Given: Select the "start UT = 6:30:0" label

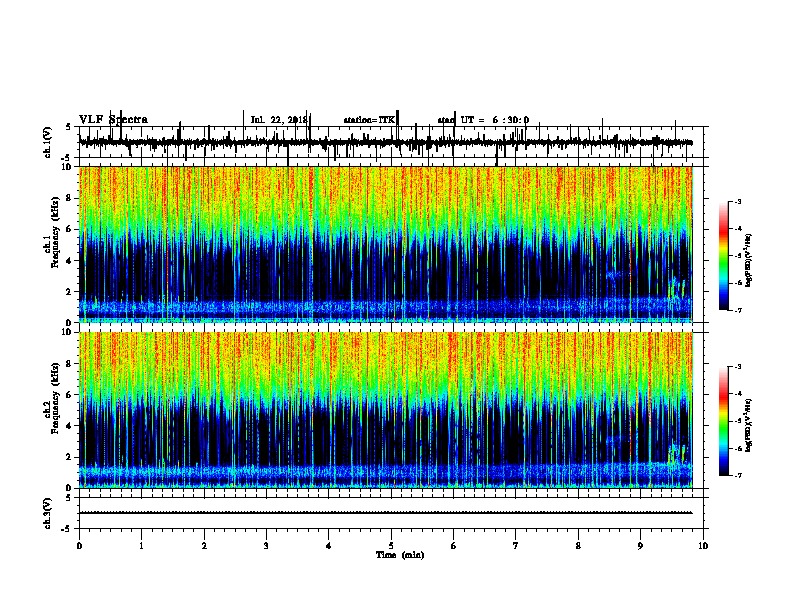Looking at the screenshot, I should point(483,120).
